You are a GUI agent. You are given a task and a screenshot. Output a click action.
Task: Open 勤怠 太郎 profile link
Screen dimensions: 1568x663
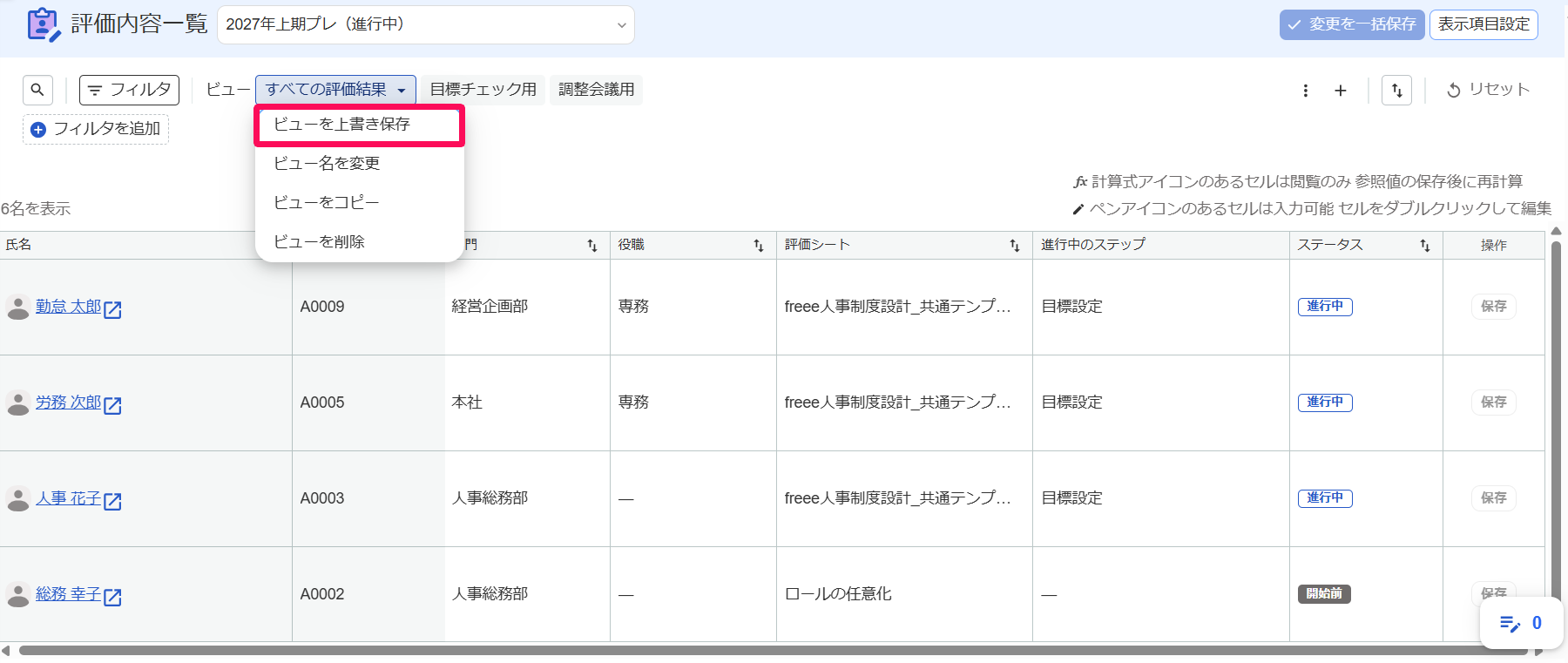68,307
